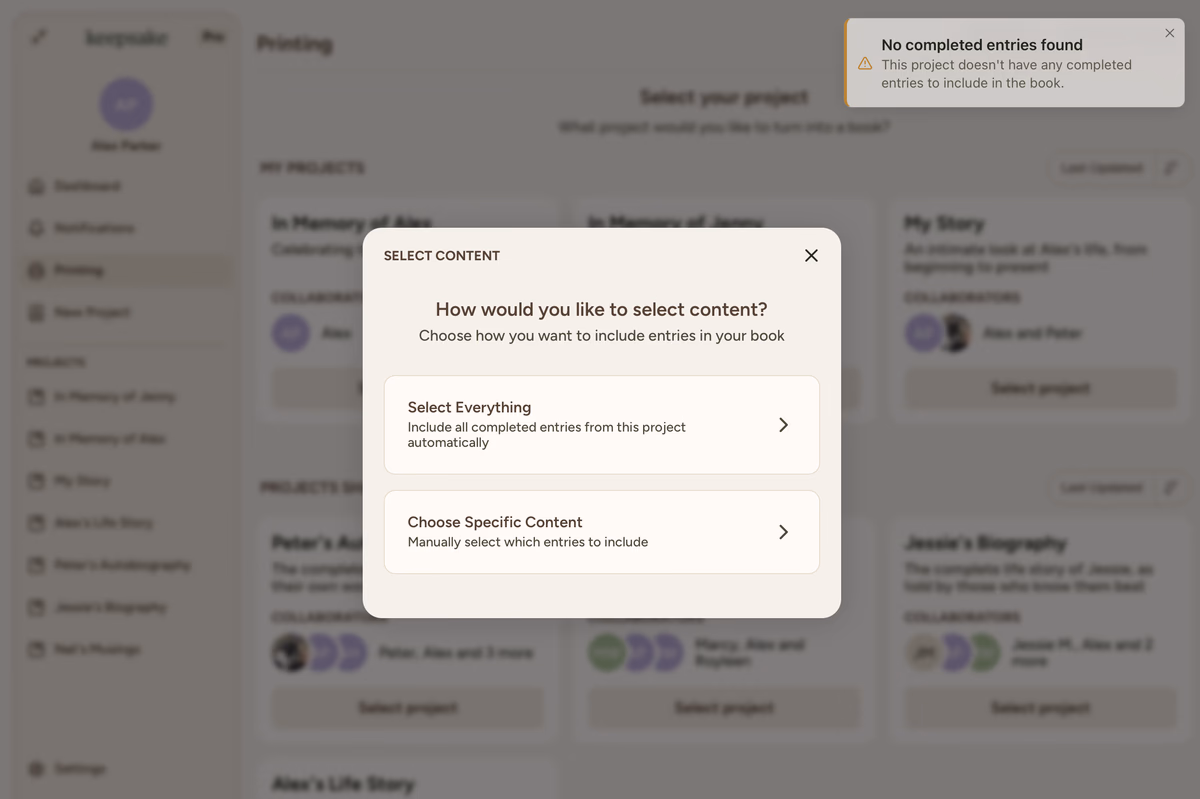Click the New Project icon in sidebar

37,312
